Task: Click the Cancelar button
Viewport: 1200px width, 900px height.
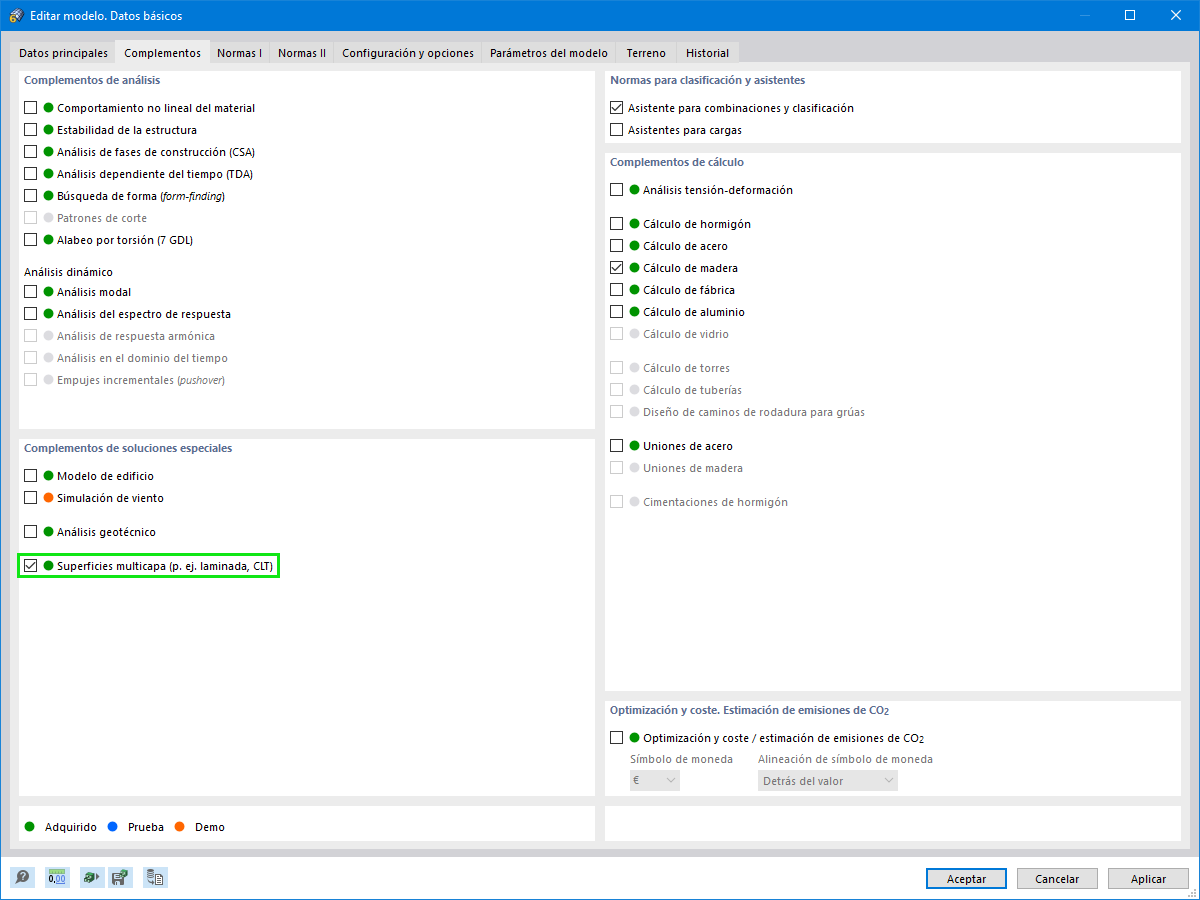Action: point(1057,879)
